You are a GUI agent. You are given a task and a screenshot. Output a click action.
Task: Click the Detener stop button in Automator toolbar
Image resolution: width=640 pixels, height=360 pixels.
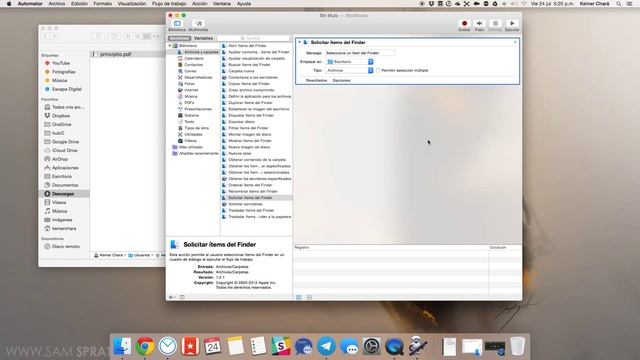click(x=495, y=25)
